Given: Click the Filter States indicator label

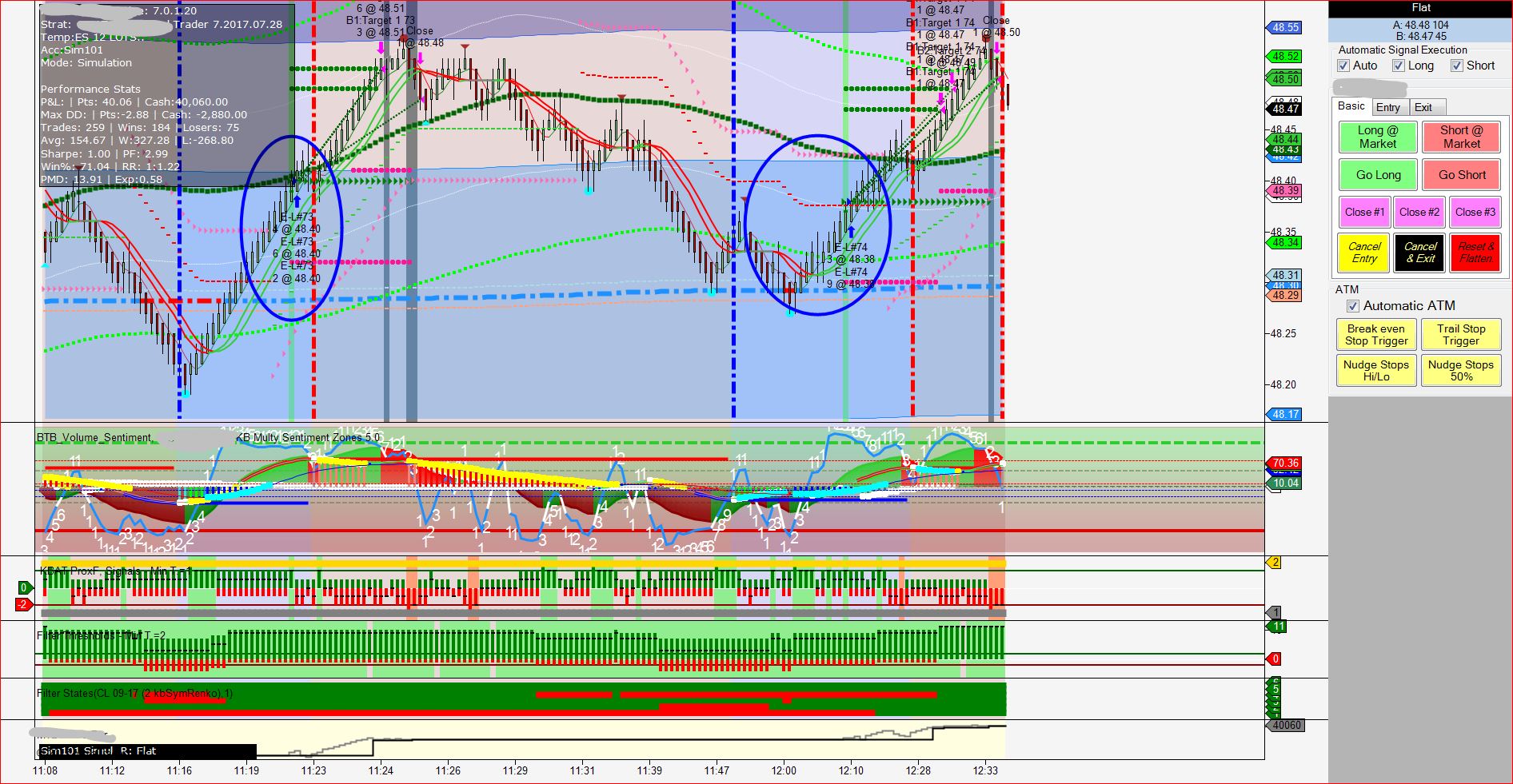Looking at the screenshot, I should tap(134, 694).
